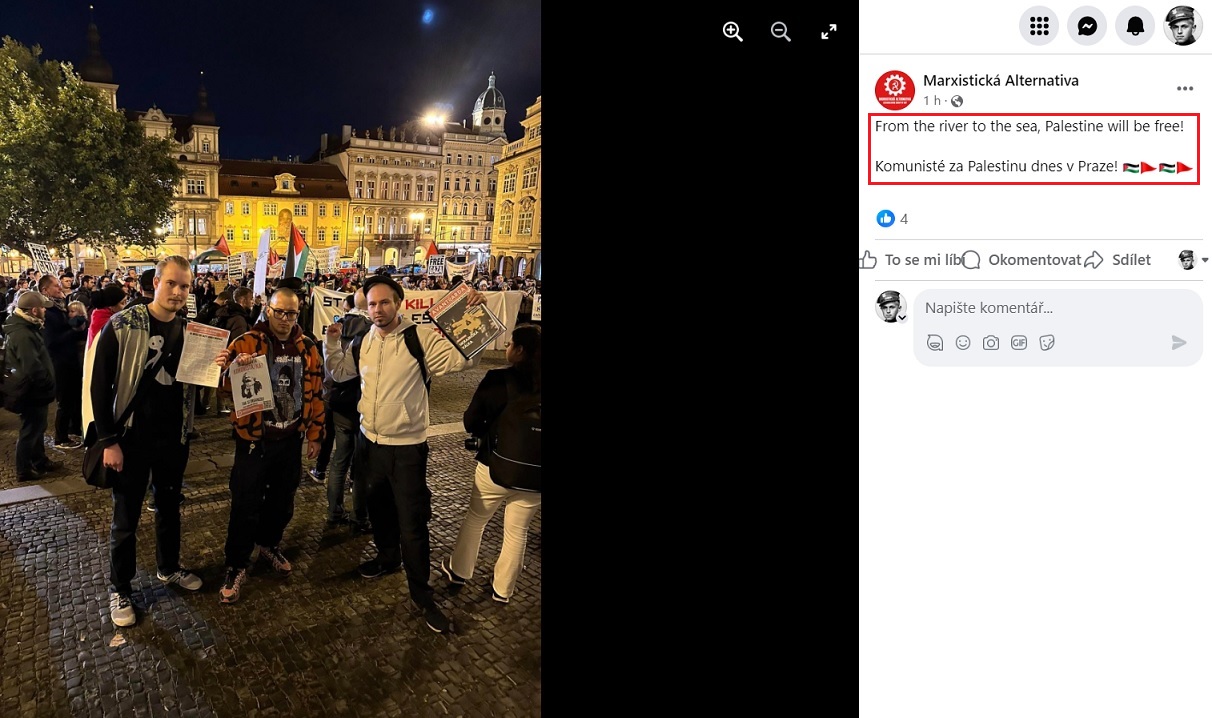Focus the Napište komentář text field
Image resolution: width=1212 pixels, height=718 pixels.
coord(1057,308)
